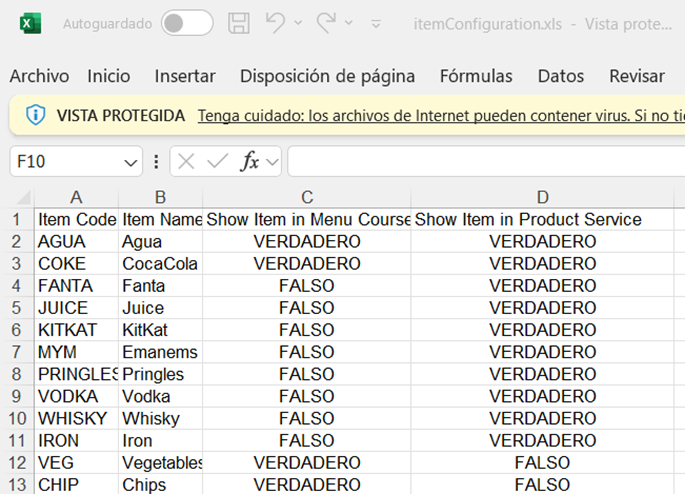Click the Insert Function fx icon

coord(251,161)
